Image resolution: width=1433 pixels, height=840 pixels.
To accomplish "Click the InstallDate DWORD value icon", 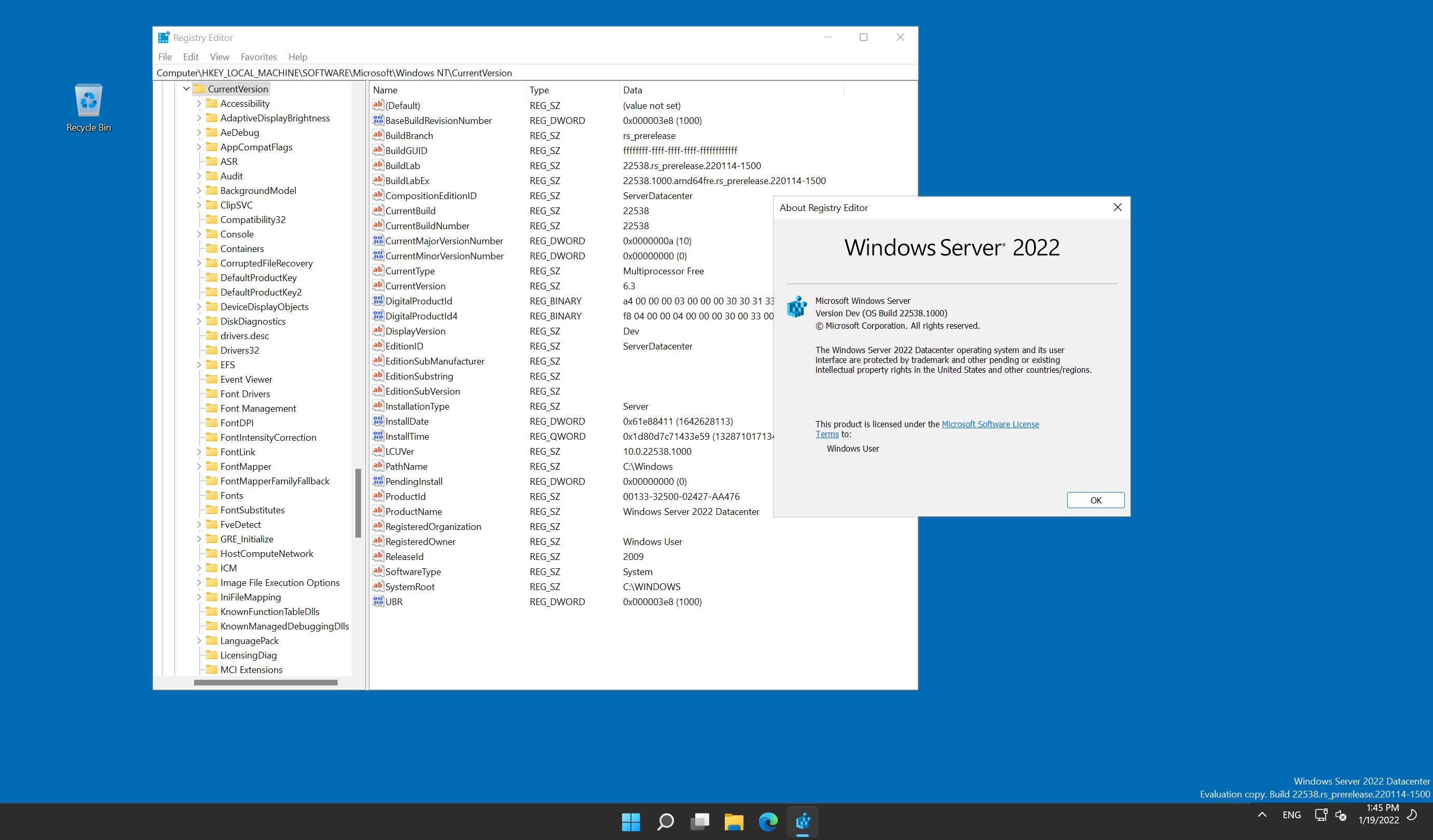I will click(378, 421).
